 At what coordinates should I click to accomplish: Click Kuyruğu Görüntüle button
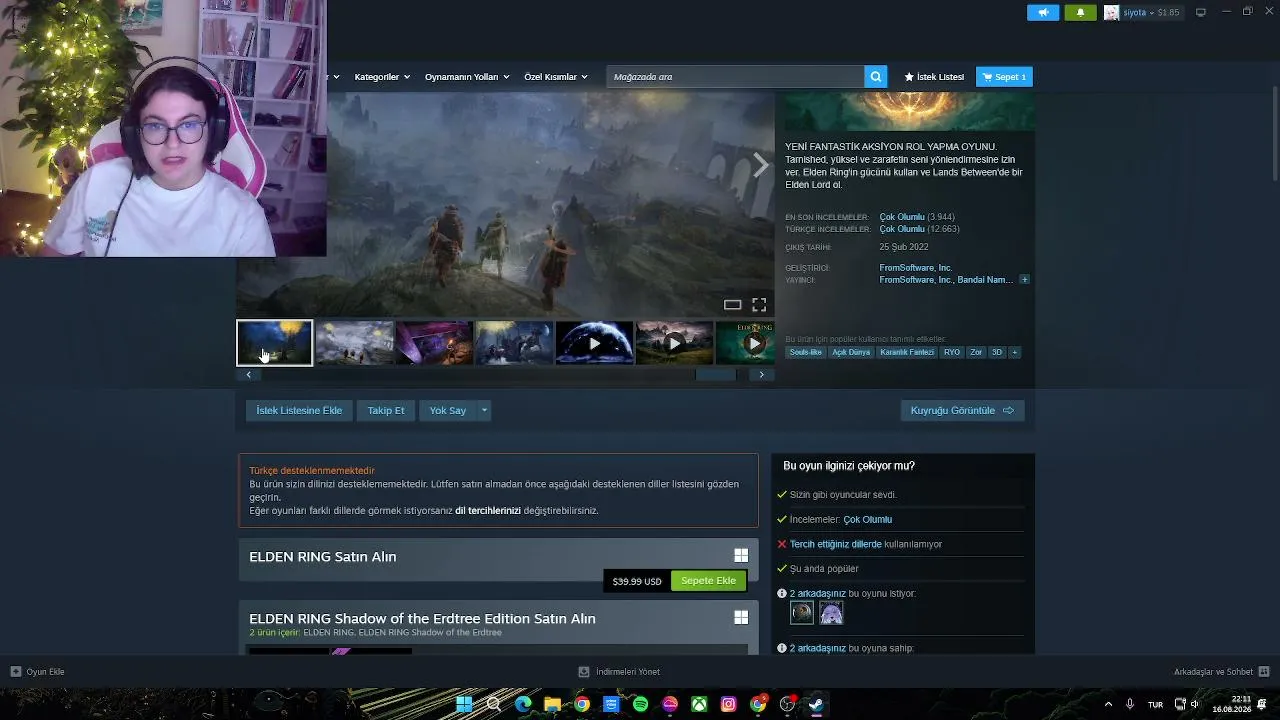pos(962,410)
